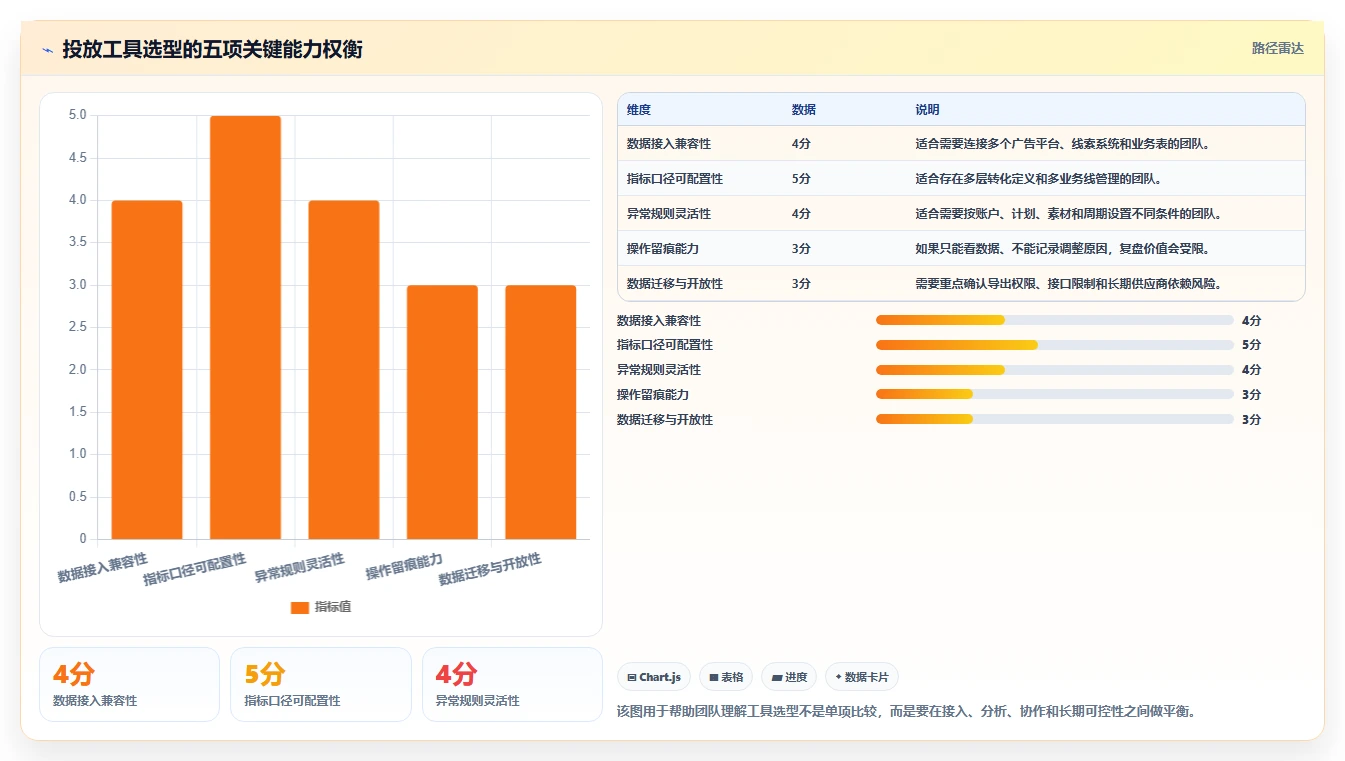Click the description starting 需要重点确认导出权限
The height and width of the screenshot is (761, 1345).
pyautogui.click(x=1069, y=284)
